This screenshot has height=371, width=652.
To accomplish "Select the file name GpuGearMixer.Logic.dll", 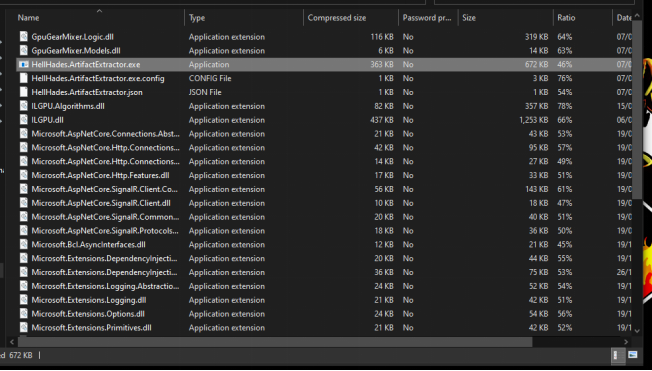I will pos(72,37).
